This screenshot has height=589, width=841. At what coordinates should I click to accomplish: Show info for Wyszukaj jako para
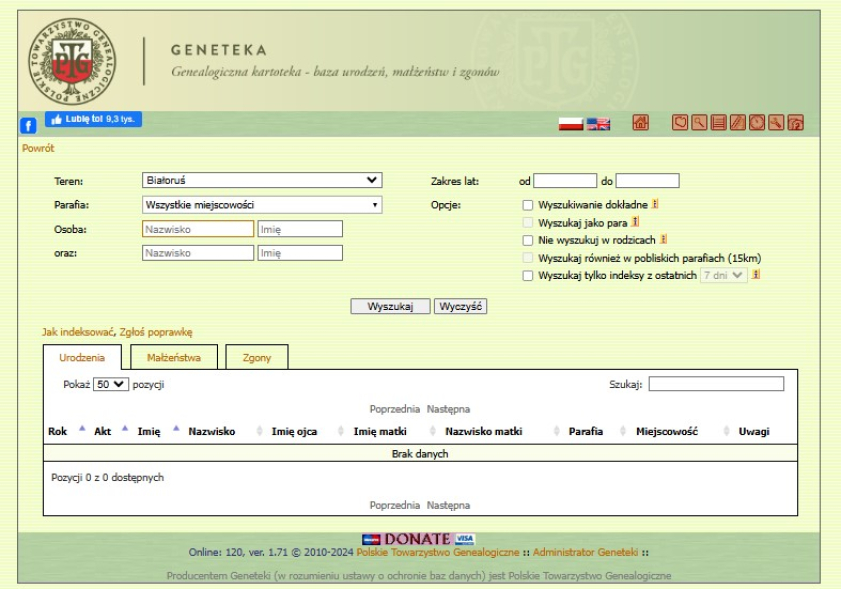635,222
